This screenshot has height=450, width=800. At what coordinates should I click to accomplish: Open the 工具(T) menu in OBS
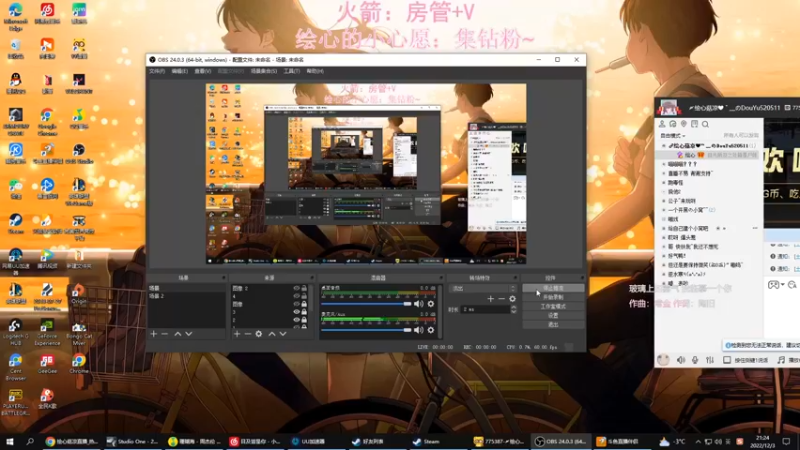pyautogui.click(x=292, y=71)
